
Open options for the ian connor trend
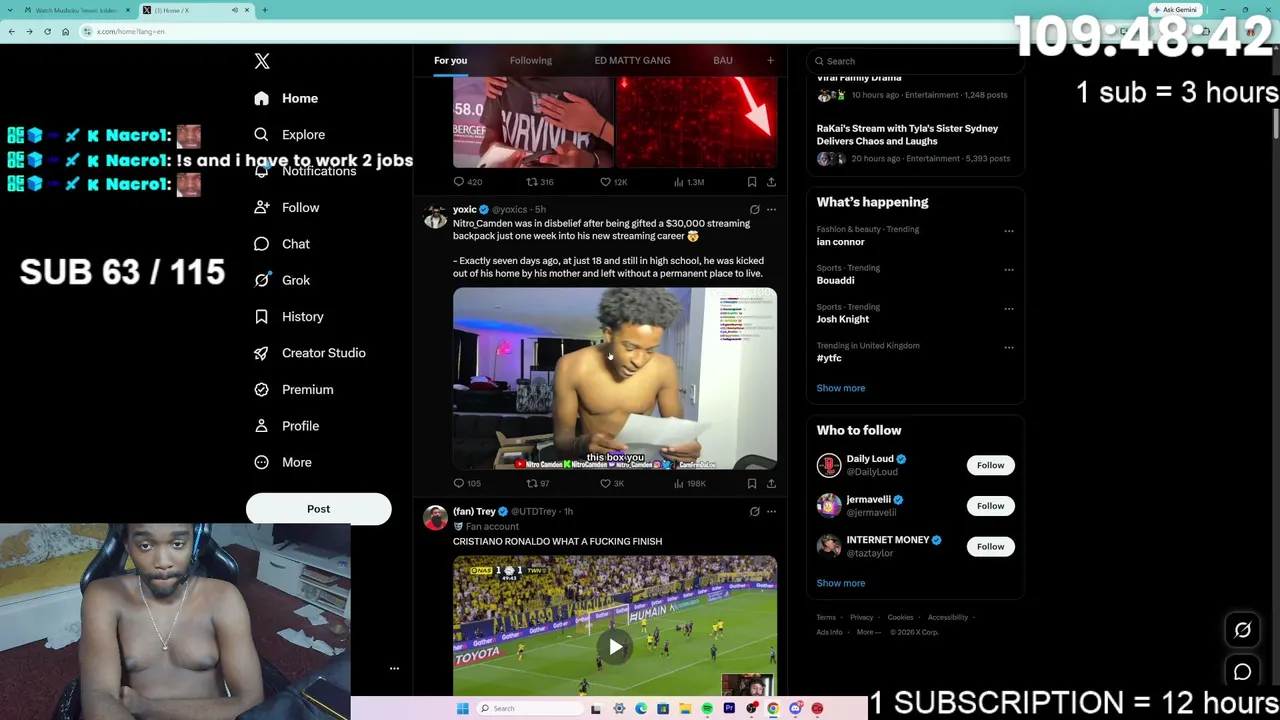[x=1009, y=231]
